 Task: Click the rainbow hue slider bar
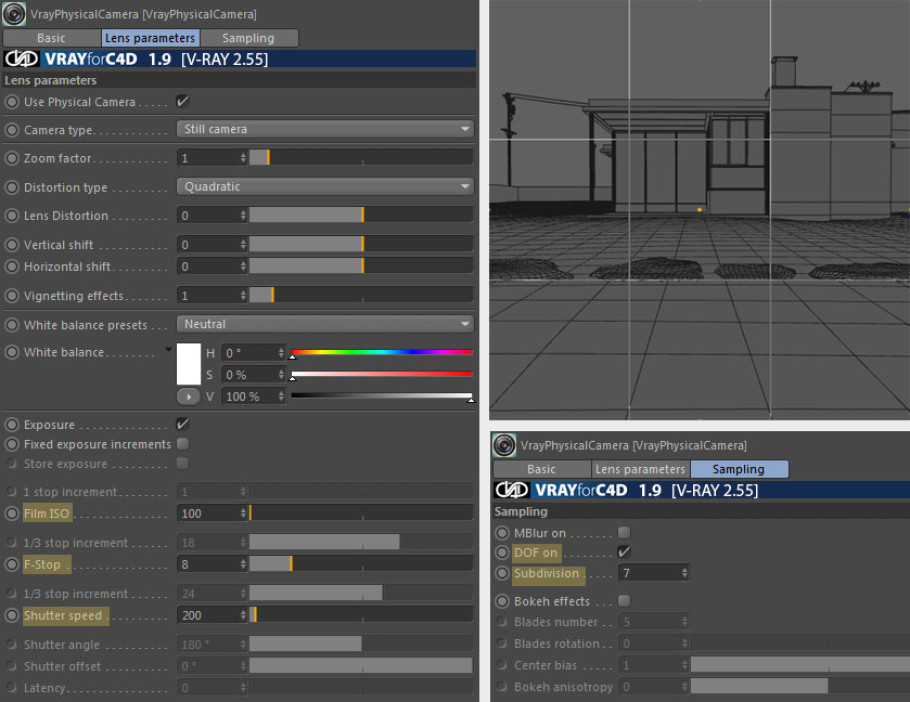tap(382, 352)
